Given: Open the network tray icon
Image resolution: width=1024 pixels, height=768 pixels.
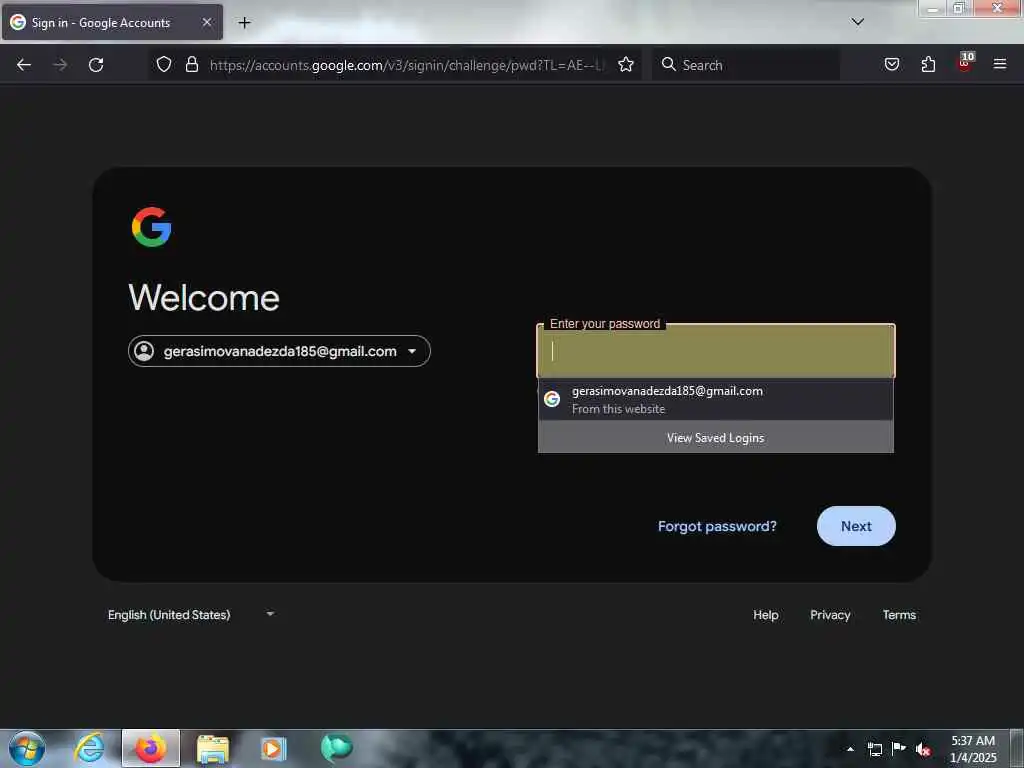Looking at the screenshot, I should [875, 749].
